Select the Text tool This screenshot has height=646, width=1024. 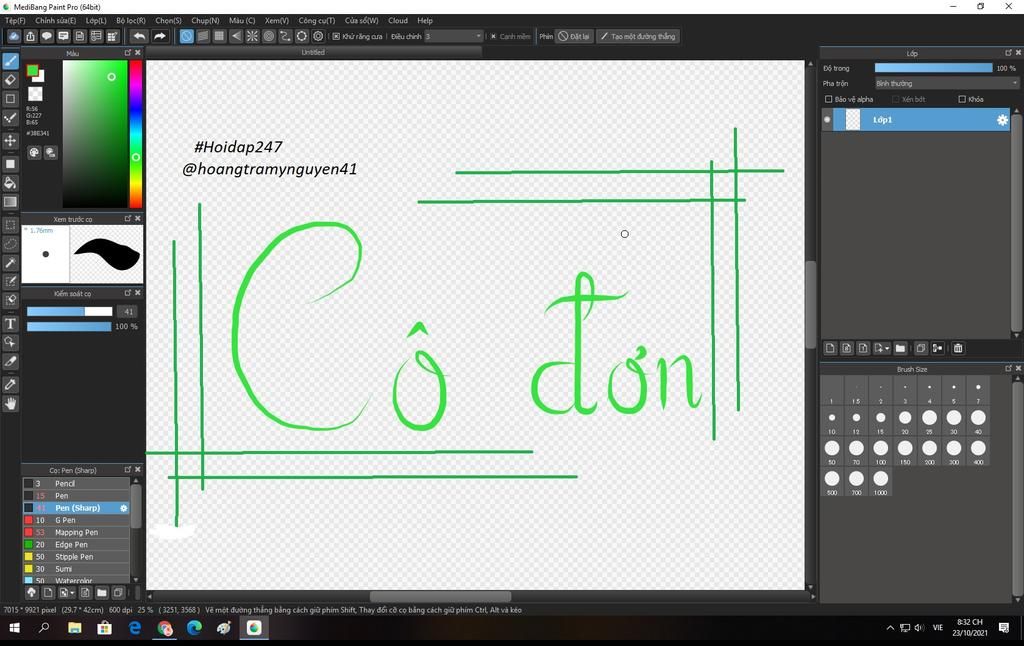(x=10, y=323)
